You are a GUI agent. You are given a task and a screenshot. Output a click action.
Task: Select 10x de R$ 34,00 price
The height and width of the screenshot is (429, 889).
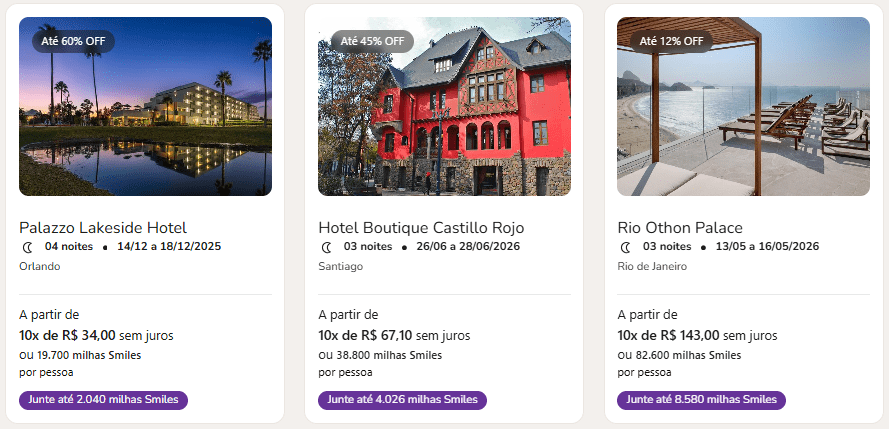click(67, 335)
